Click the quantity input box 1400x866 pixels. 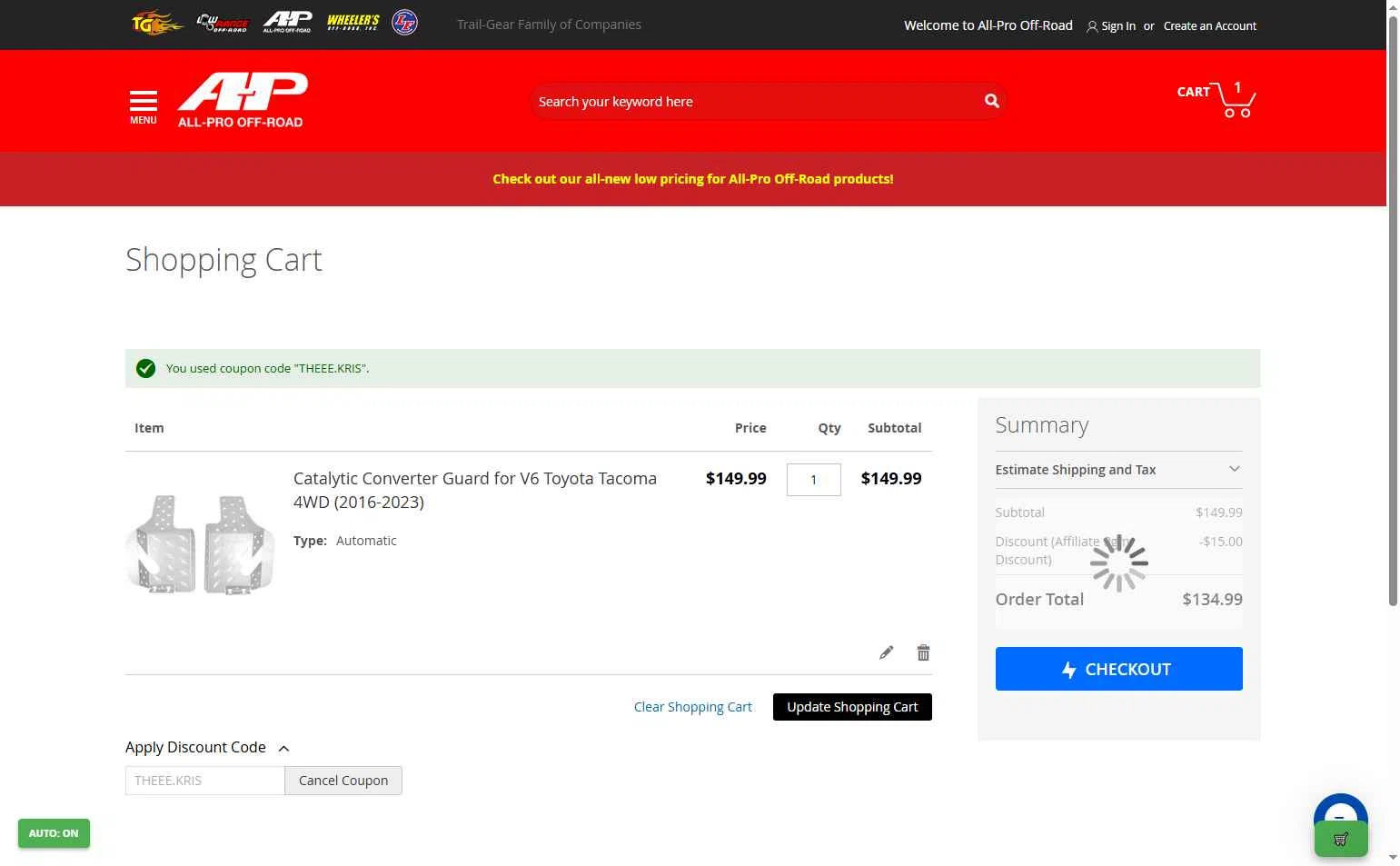click(814, 480)
